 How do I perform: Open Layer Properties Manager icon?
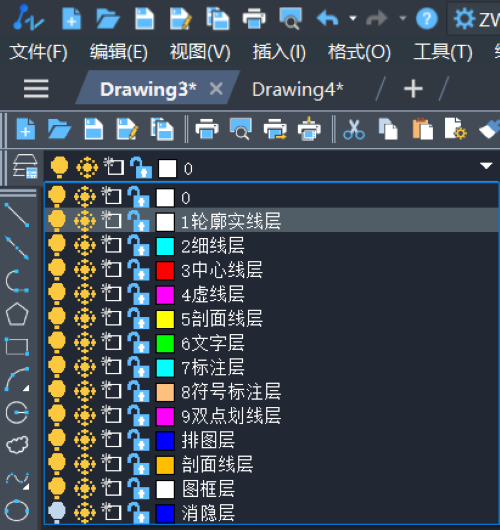(x=25, y=166)
